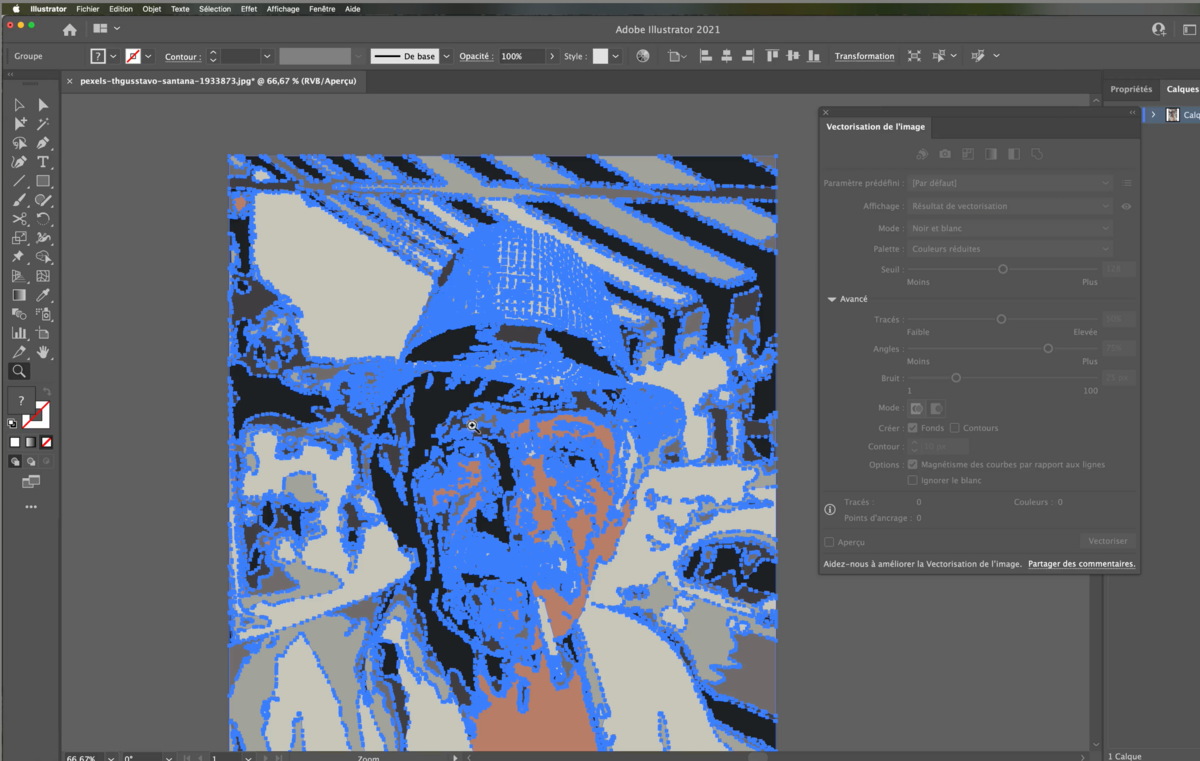
Task: Click the Contour label in control bar
Action: (x=183, y=57)
